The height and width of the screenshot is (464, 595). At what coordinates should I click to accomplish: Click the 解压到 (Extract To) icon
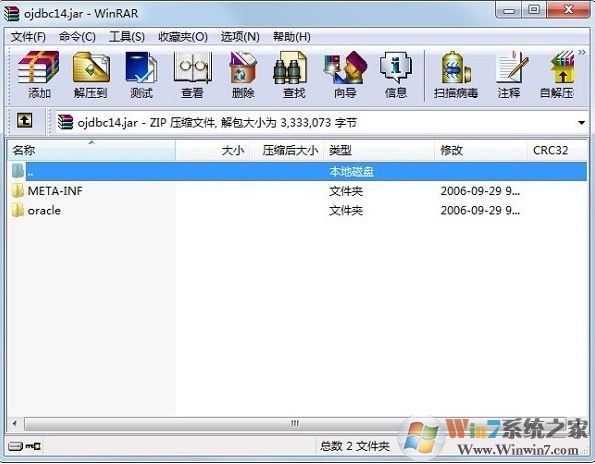click(x=91, y=74)
